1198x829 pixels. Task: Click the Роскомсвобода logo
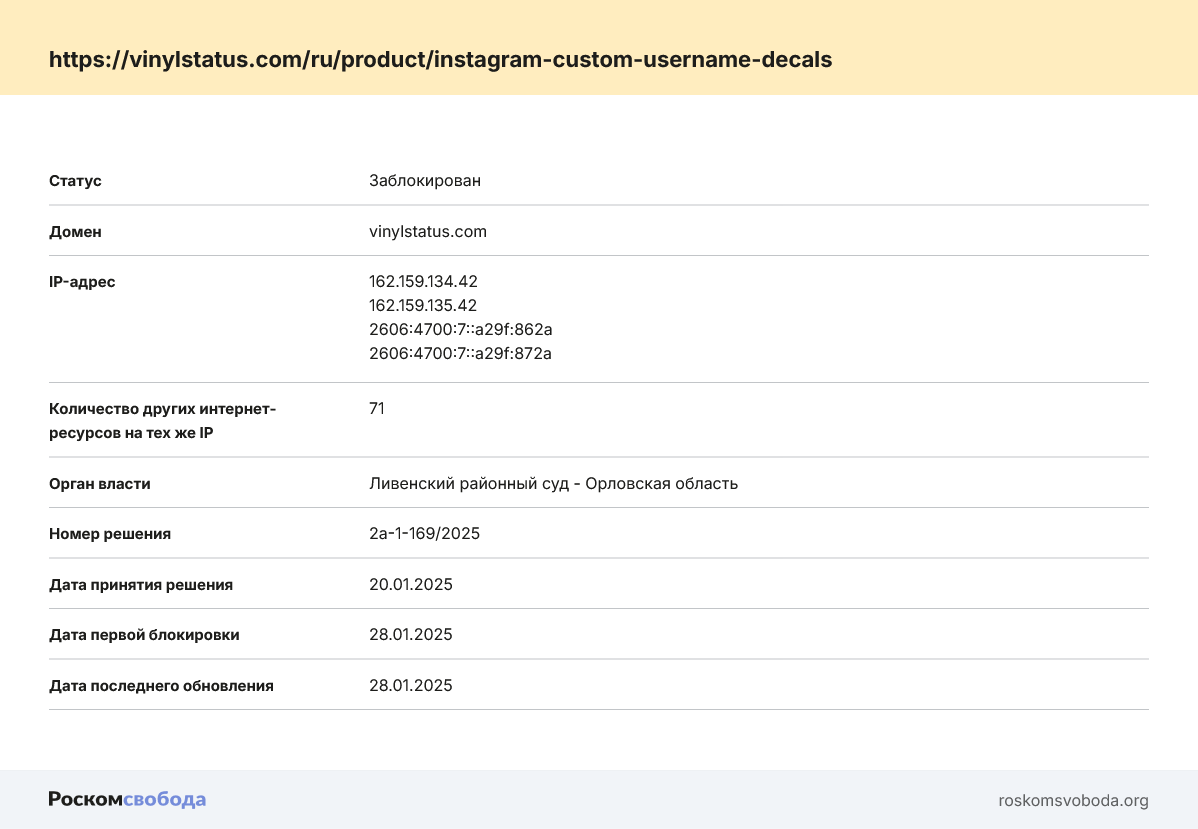[128, 799]
